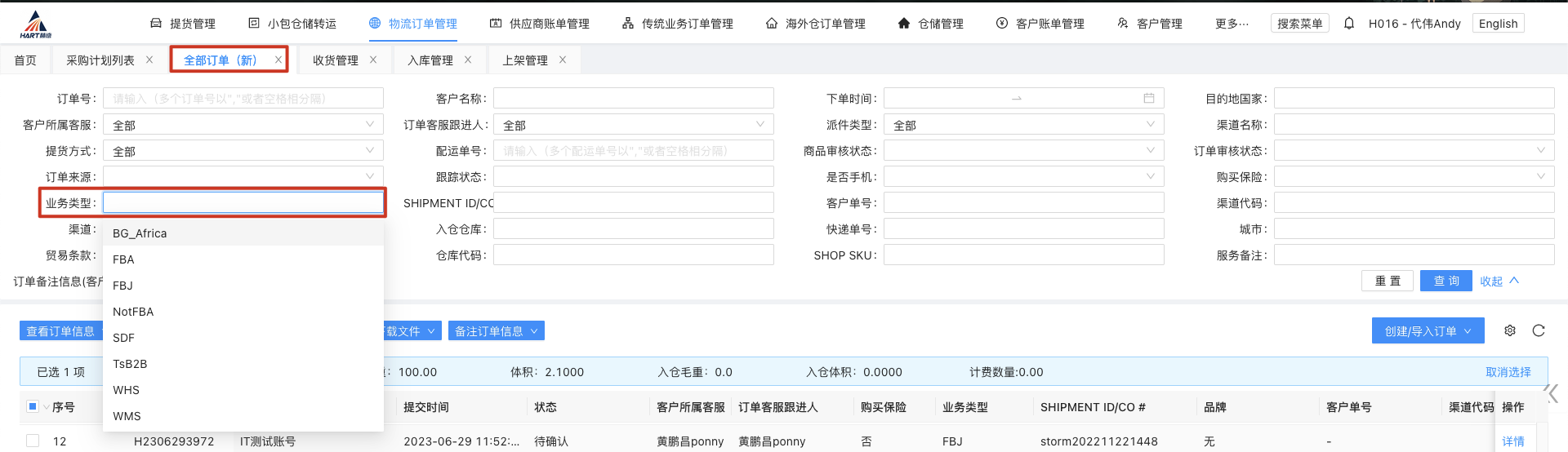
Task: Open calendar picker in 下单时间 field
Action: pyautogui.click(x=1149, y=99)
